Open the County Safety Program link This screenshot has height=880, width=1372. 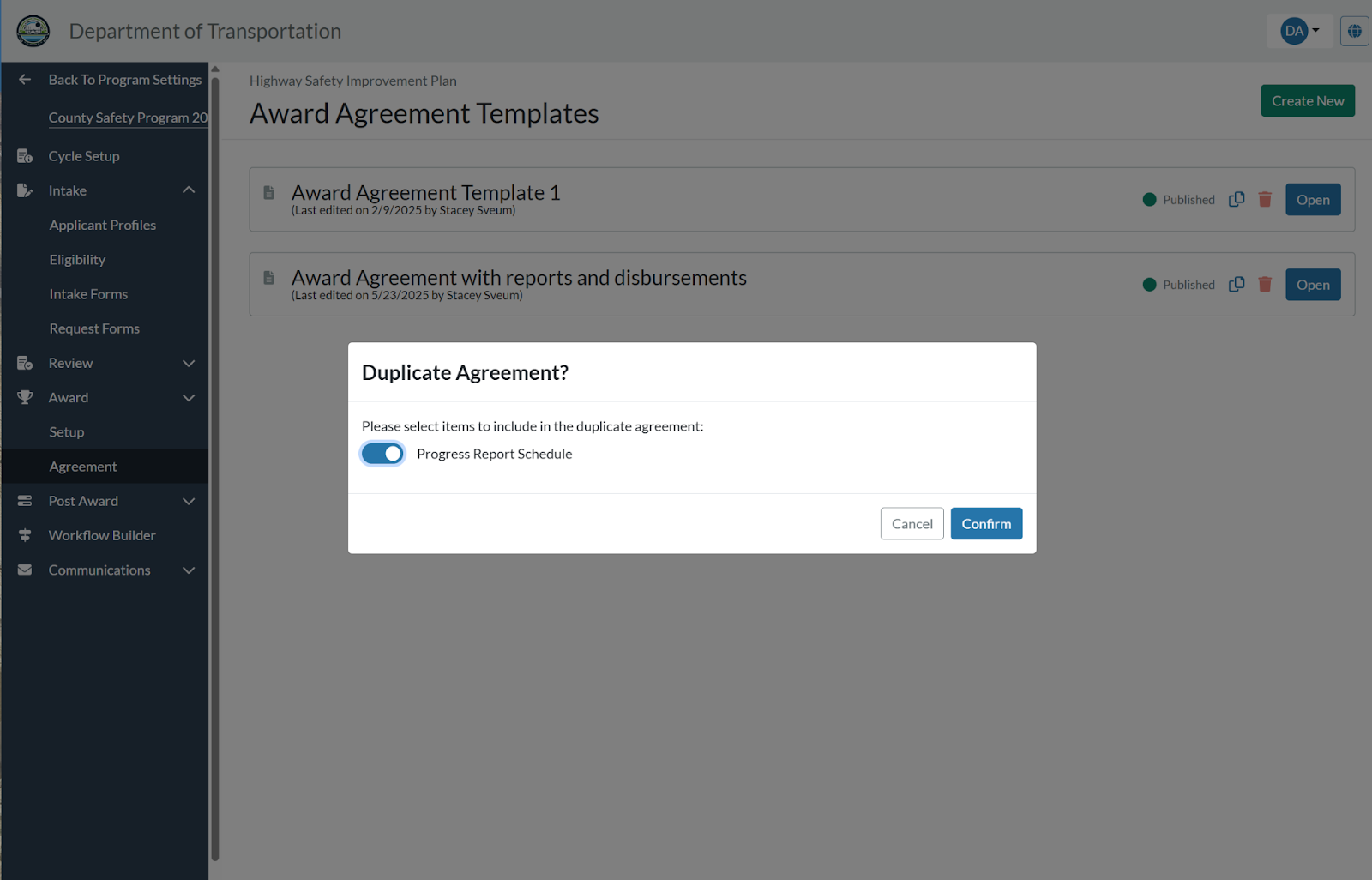[128, 118]
